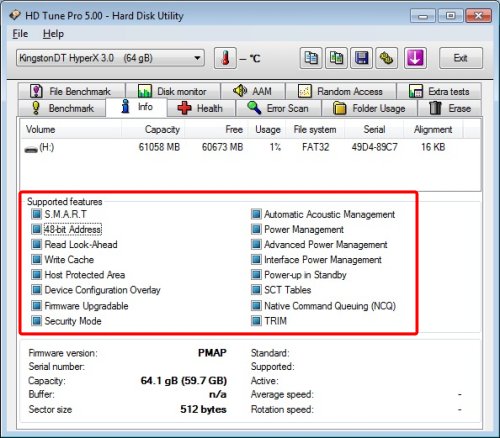
Task: Select the 60673 MB free cell
Action: 222,147
